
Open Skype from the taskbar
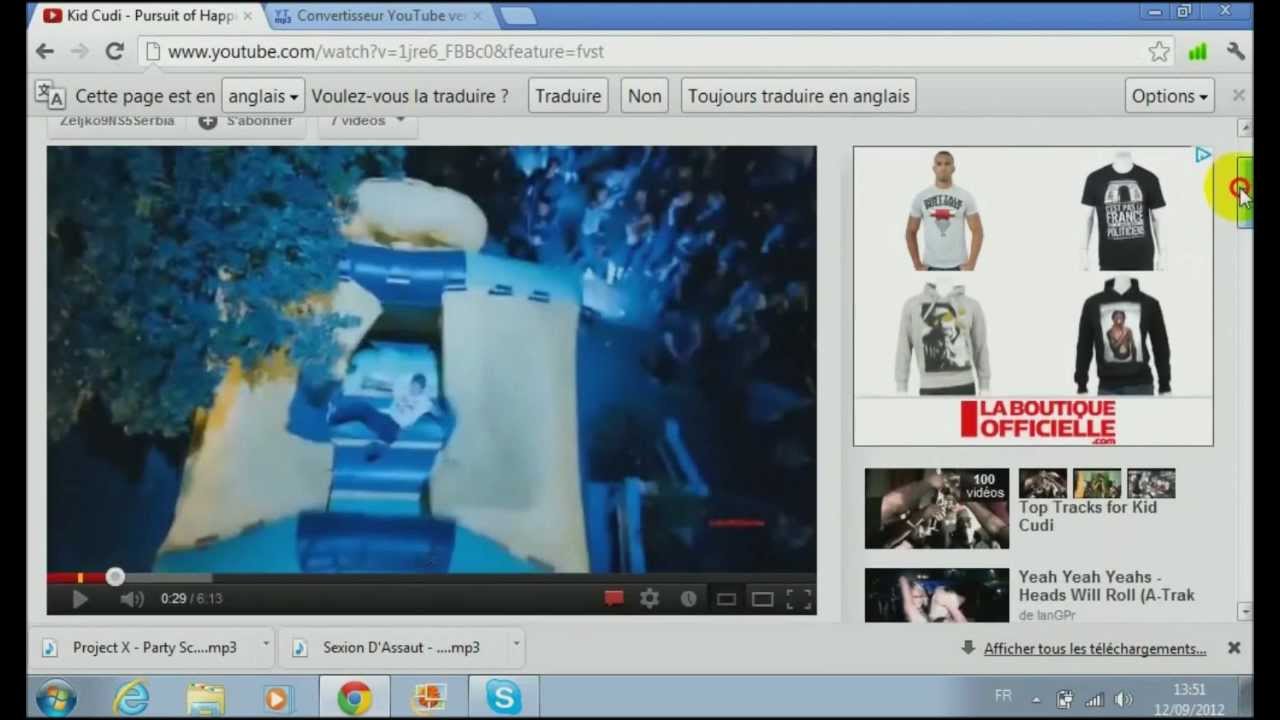coord(504,697)
